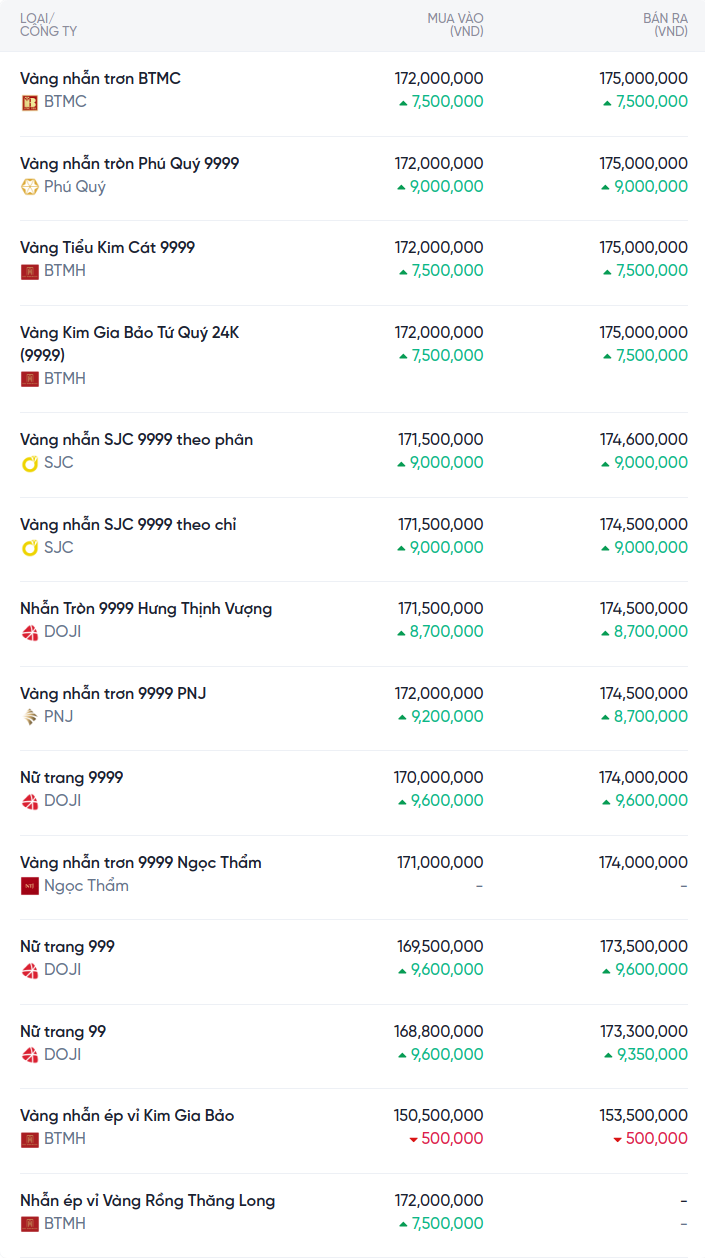Click DOJI logo under Nữ trang 99
The height and width of the screenshot is (1258, 705).
[x=30, y=1055]
